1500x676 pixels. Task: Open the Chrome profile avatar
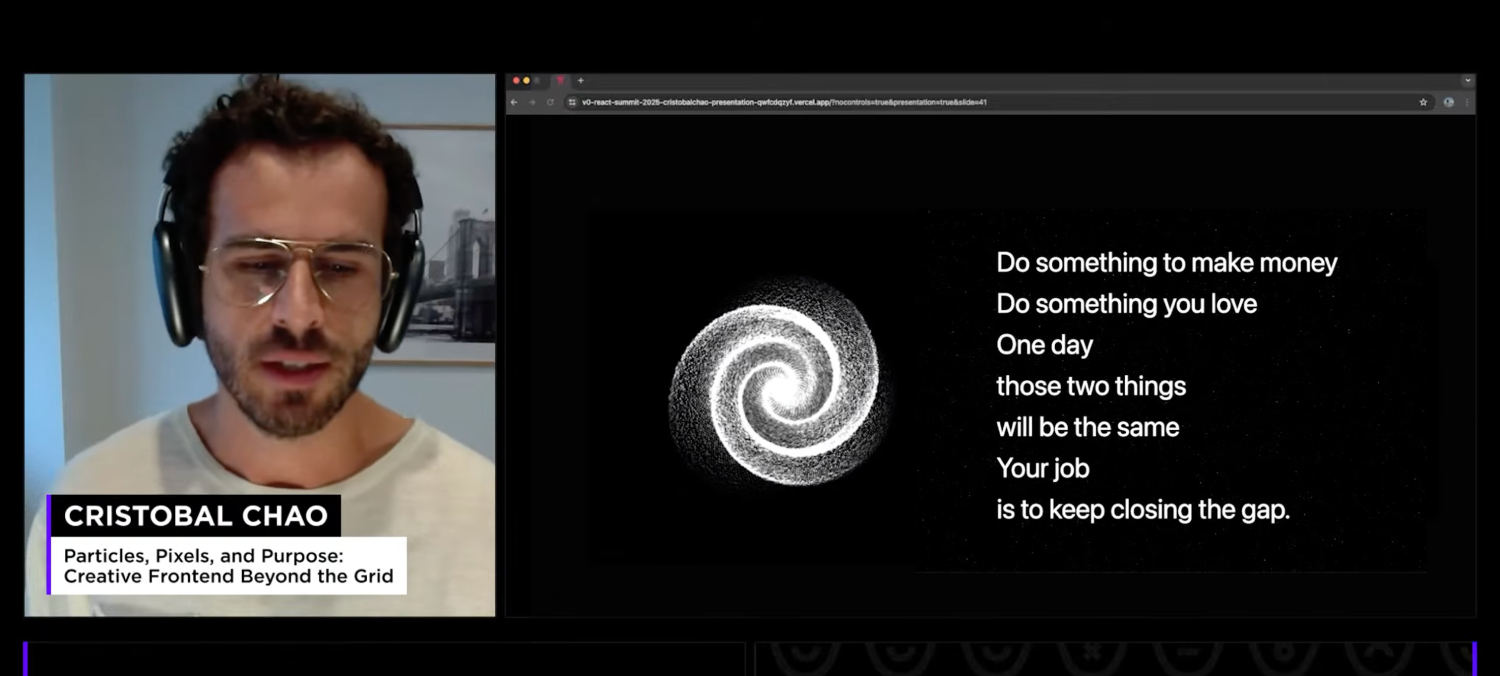1448,102
